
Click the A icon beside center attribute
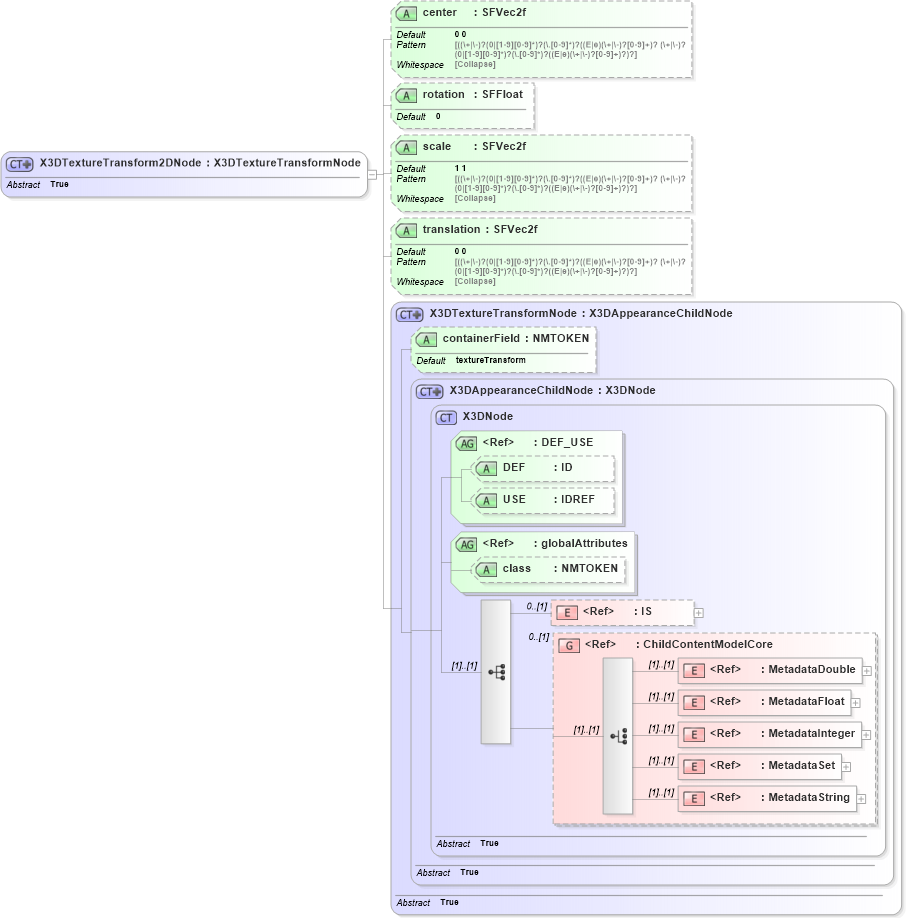(406, 13)
